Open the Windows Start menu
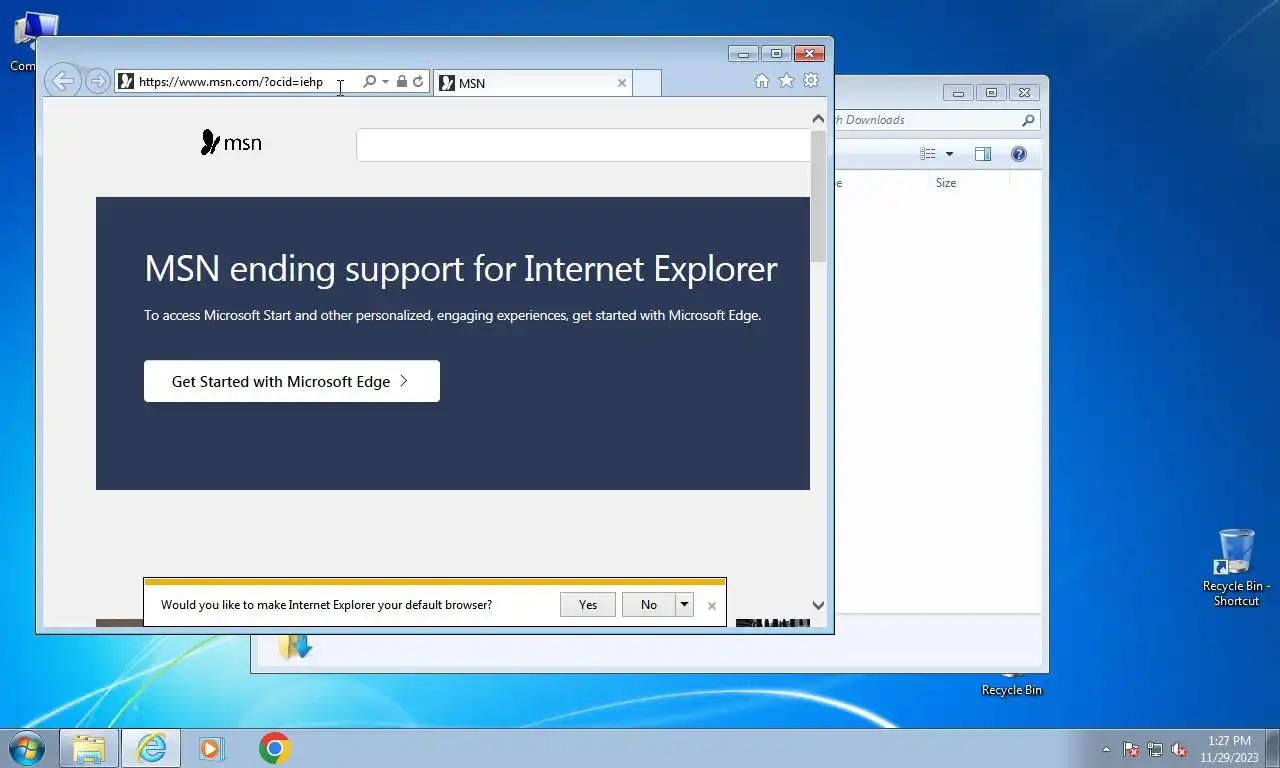Viewport: 1280px width, 768px height. pos(26,748)
